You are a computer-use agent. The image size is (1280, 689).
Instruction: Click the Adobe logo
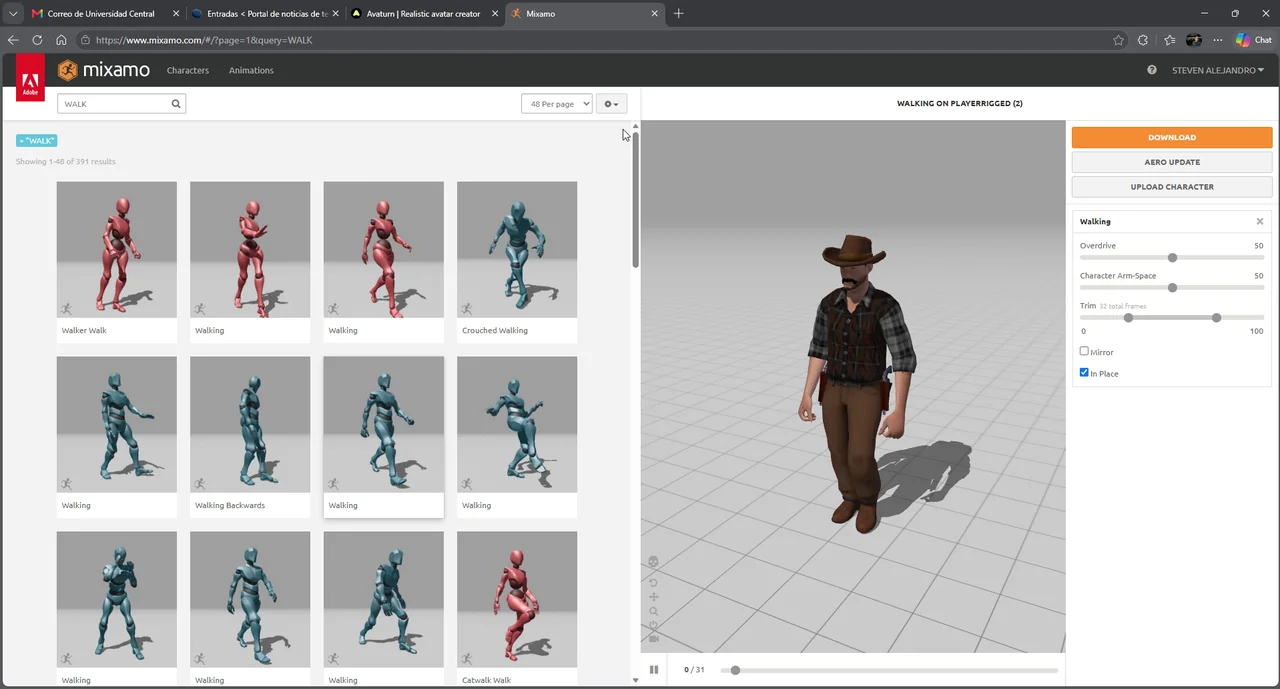[x=30, y=78]
